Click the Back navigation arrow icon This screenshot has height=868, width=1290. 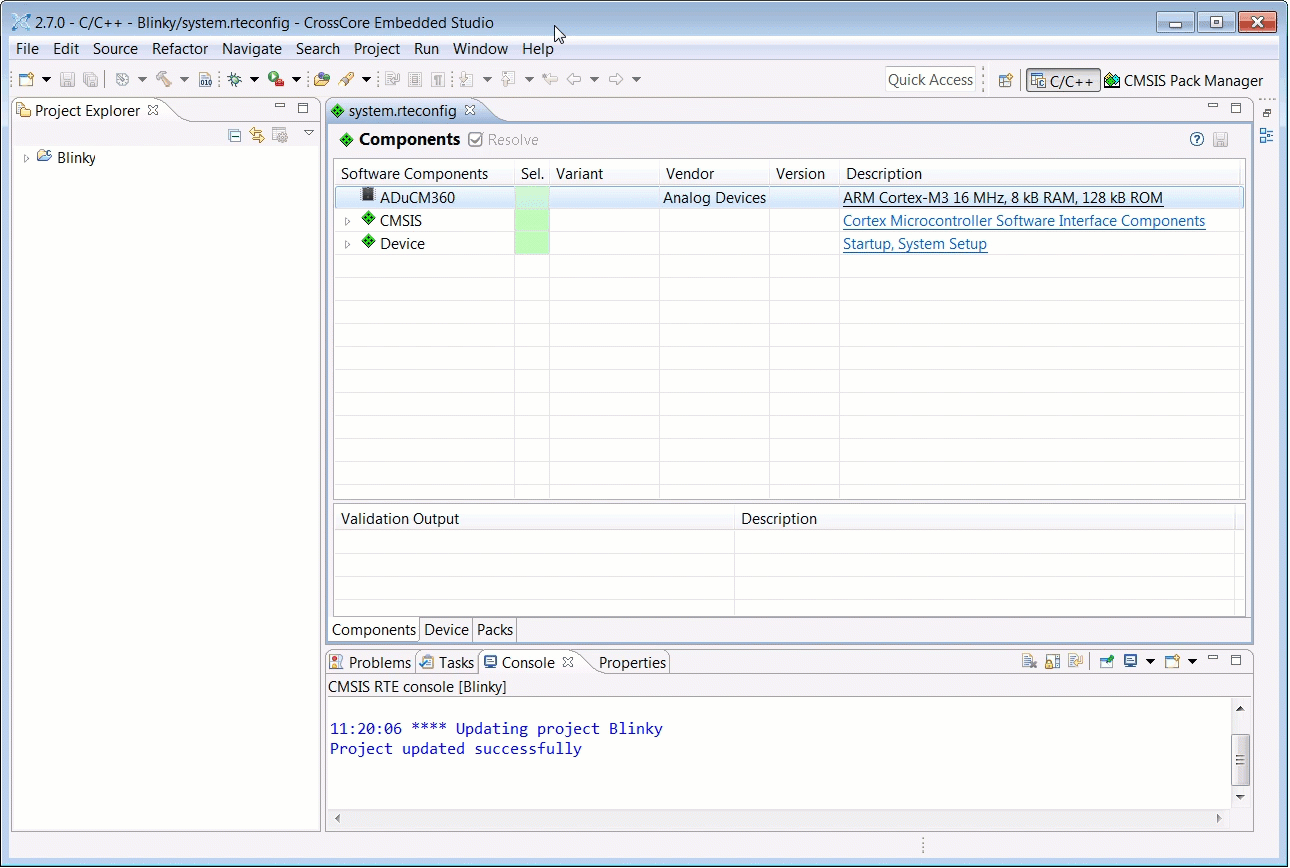(x=574, y=79)
